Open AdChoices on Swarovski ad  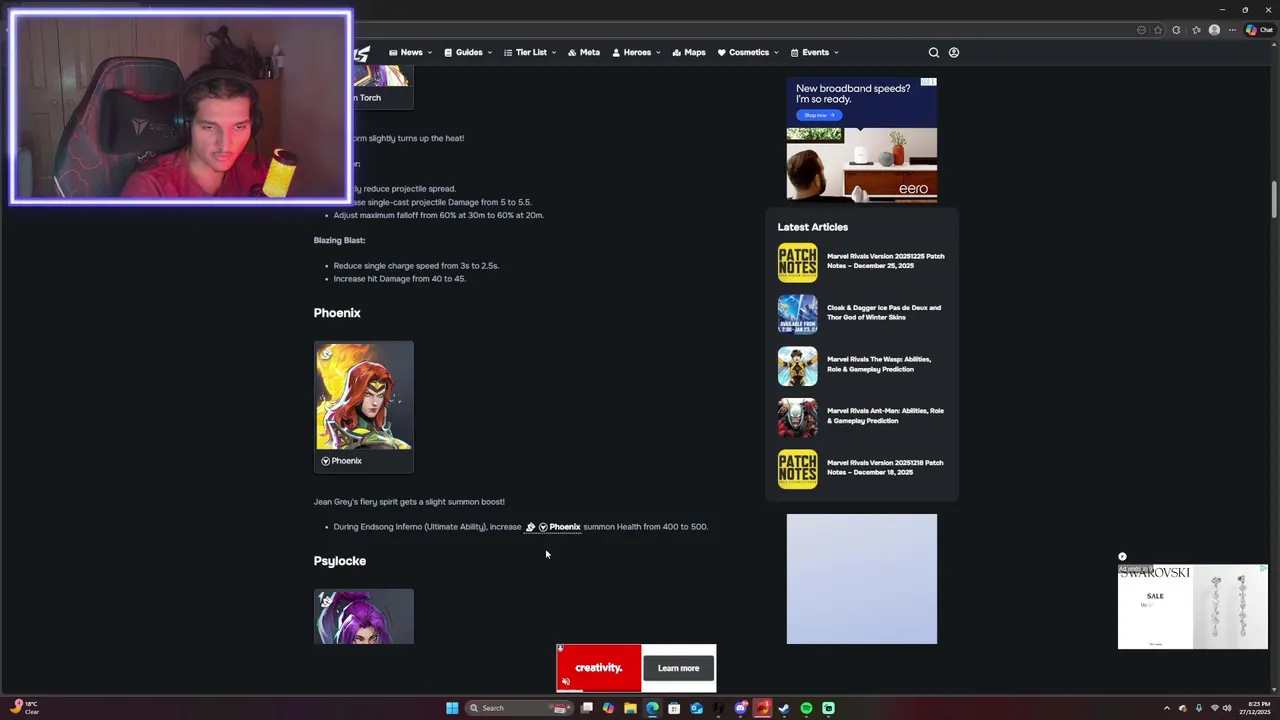click(1263, 569)
